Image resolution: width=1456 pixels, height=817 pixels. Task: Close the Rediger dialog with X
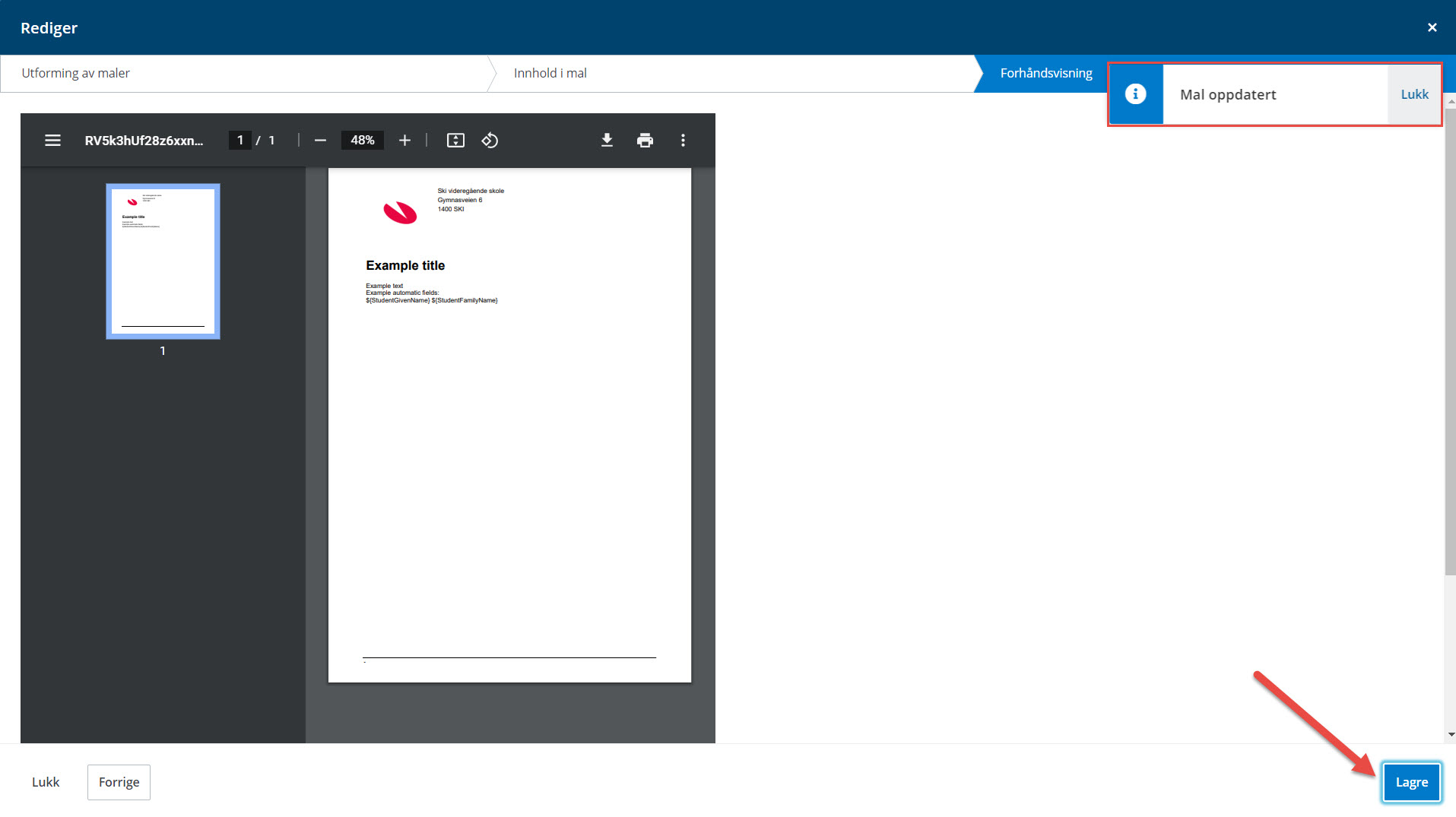coord(1432,27)
